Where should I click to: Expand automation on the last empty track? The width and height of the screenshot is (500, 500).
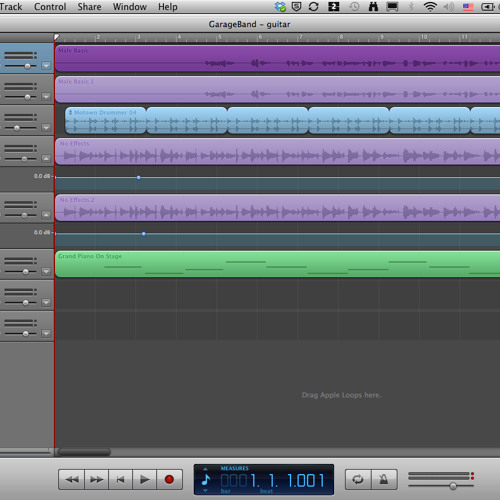(x=46, y=333)
